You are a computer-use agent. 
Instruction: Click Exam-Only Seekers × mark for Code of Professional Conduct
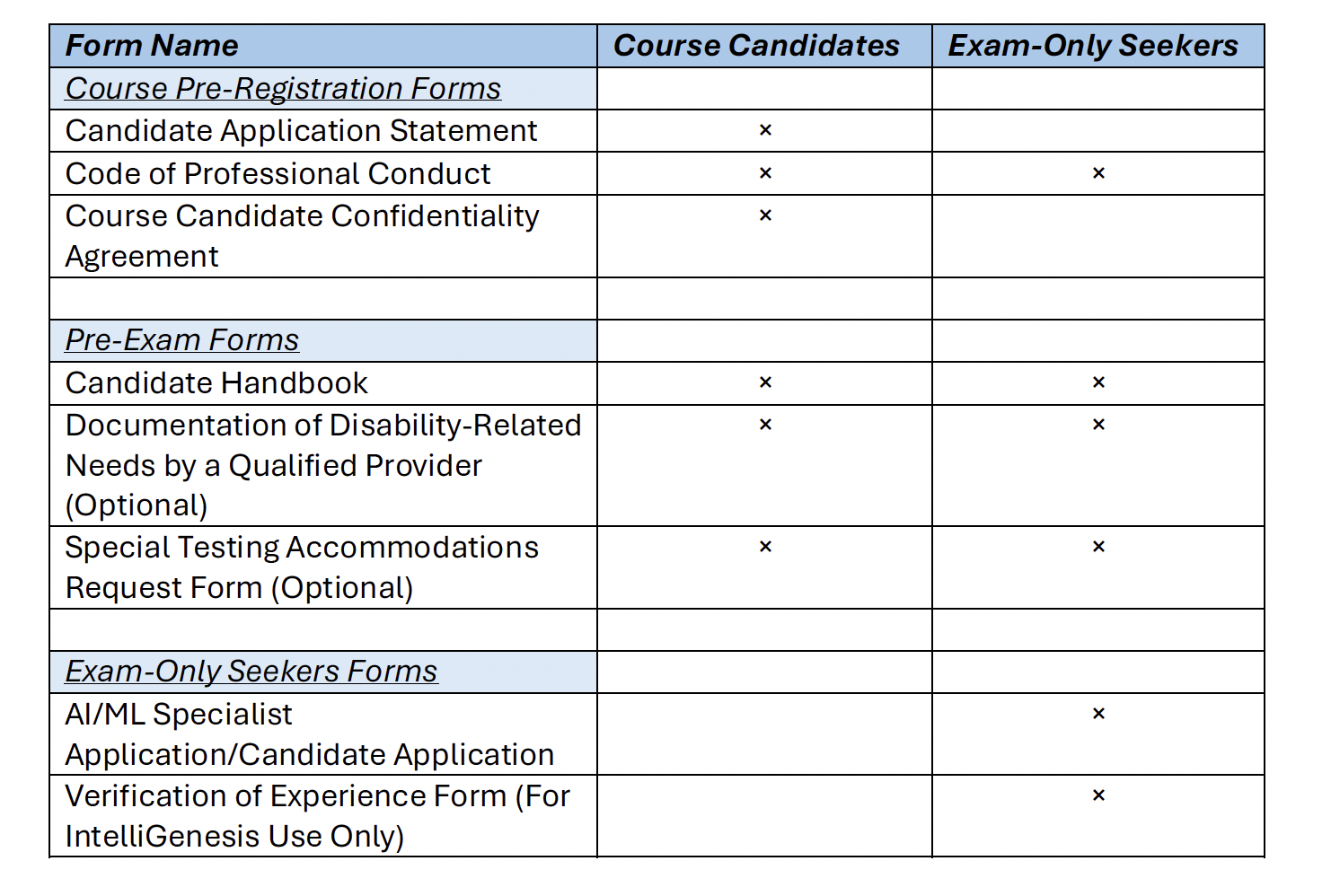click(1097, 173)
